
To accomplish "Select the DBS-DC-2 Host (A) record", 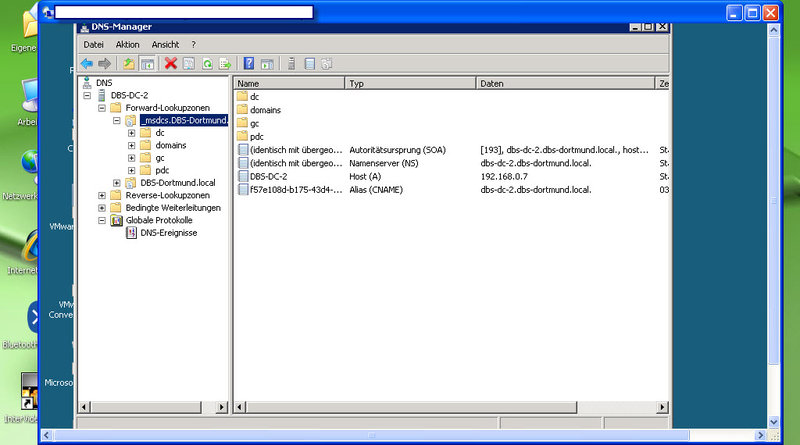I will 268,177.
